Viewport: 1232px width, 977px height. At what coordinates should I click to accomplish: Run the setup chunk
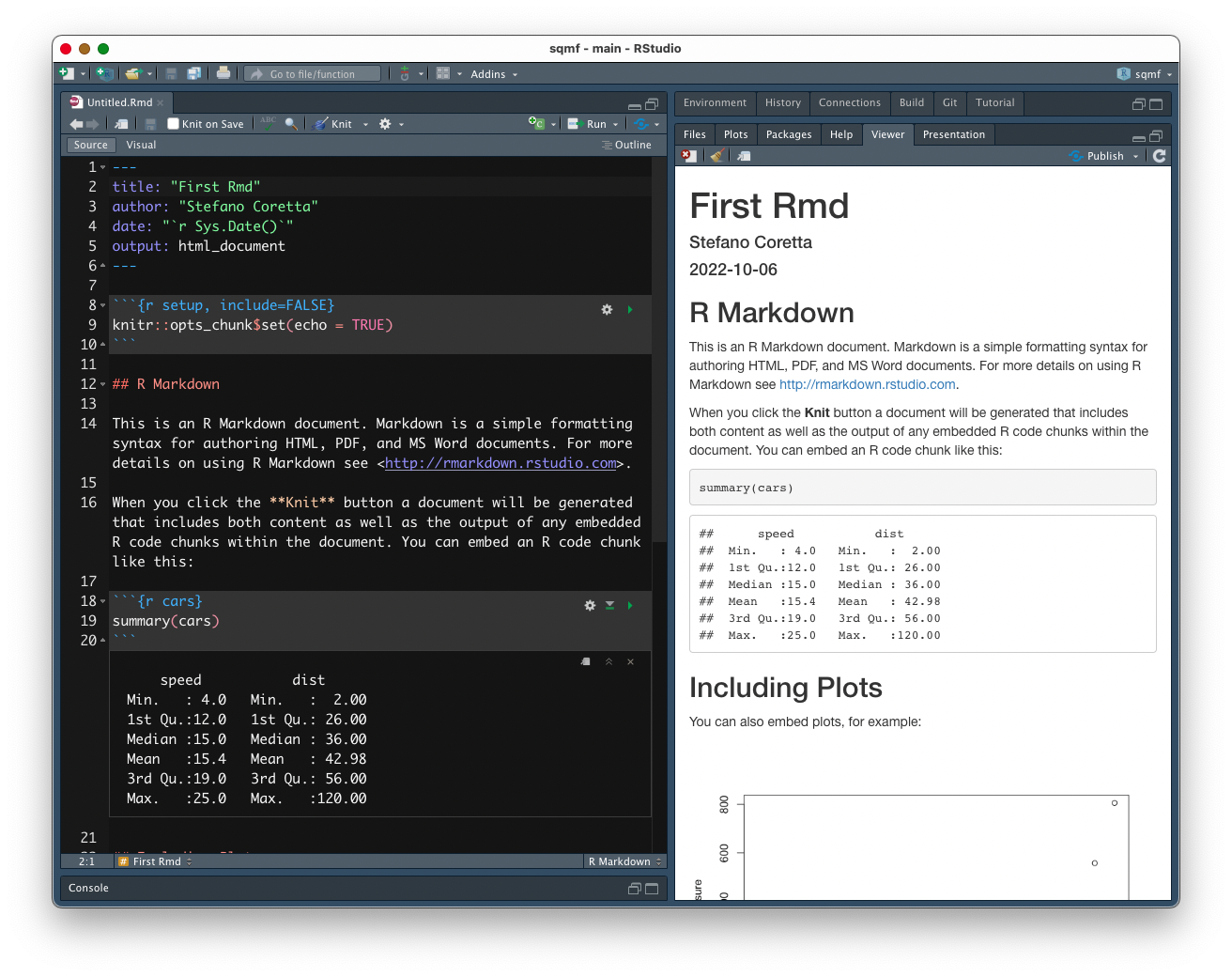(630, 309)
